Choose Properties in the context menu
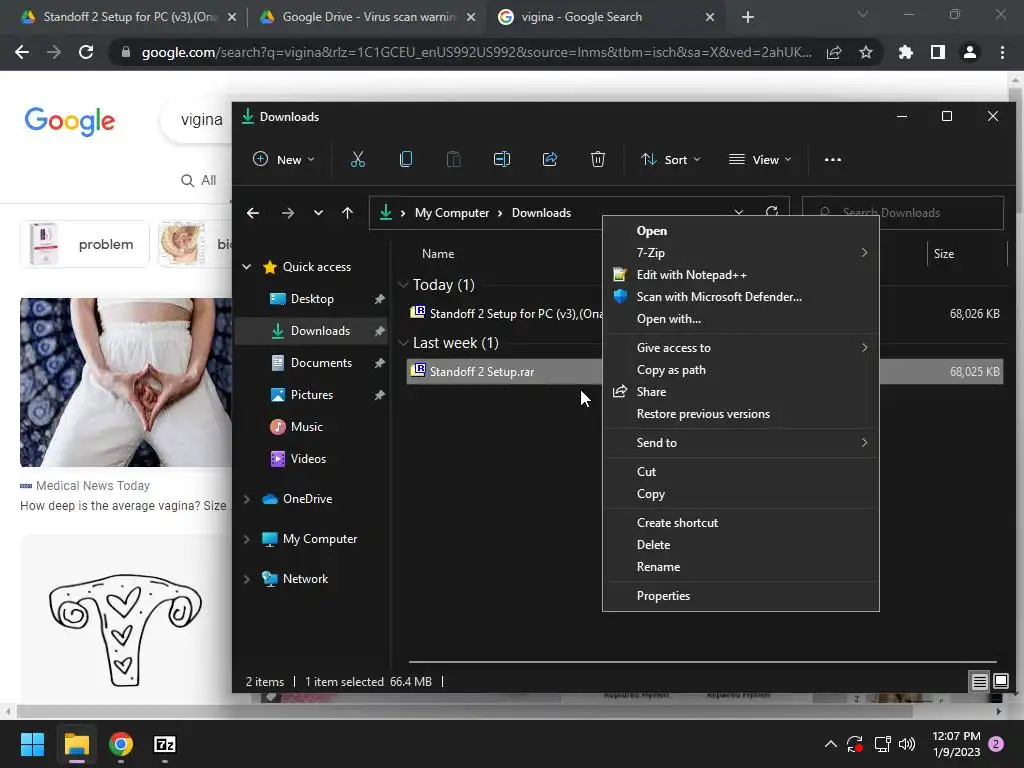Image resolution: width=1024 pixels, height=768 pixels. pyautogui.click(x=741, y=596)
